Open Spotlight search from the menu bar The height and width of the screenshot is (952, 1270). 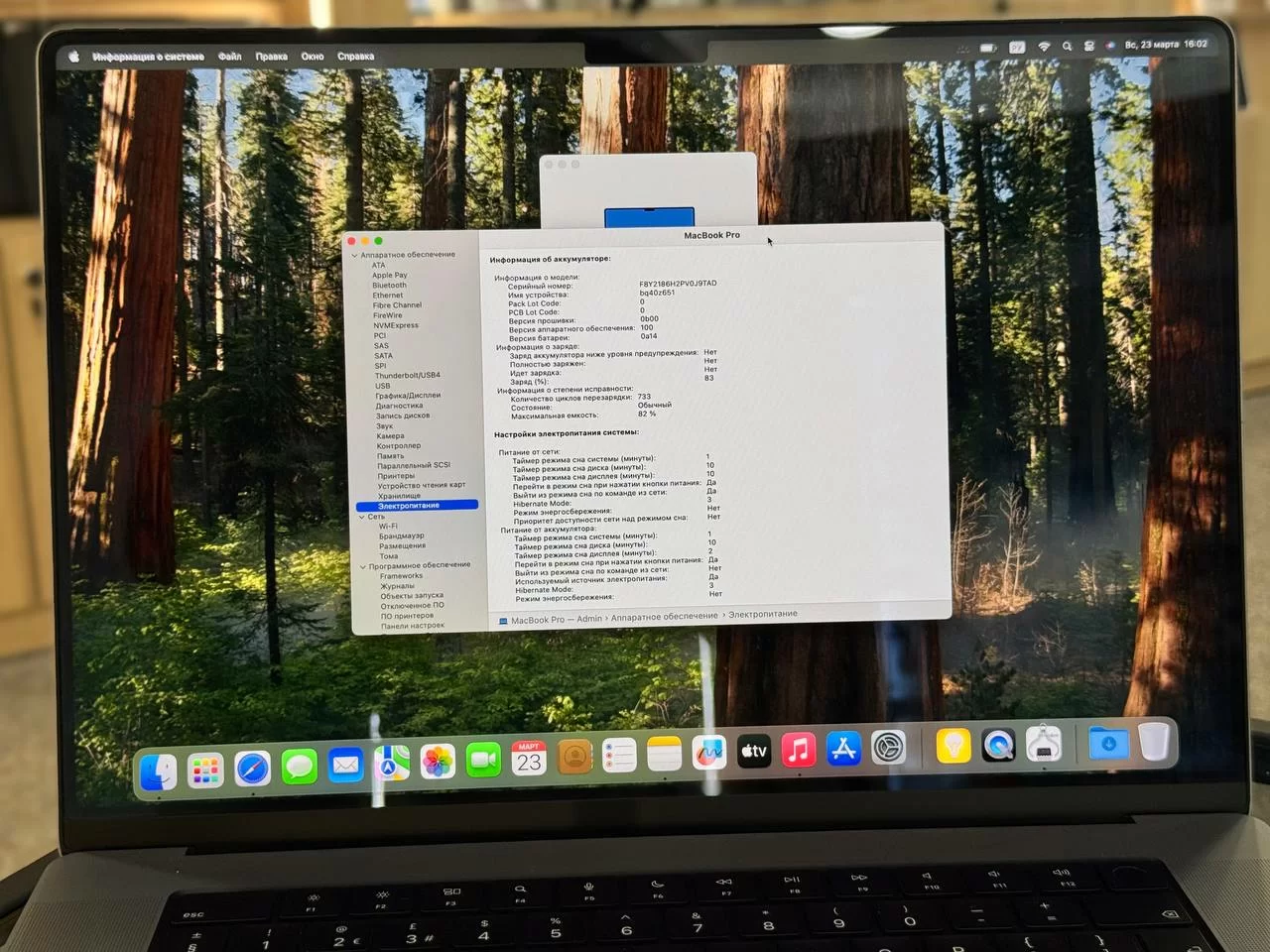point(1067,46)
